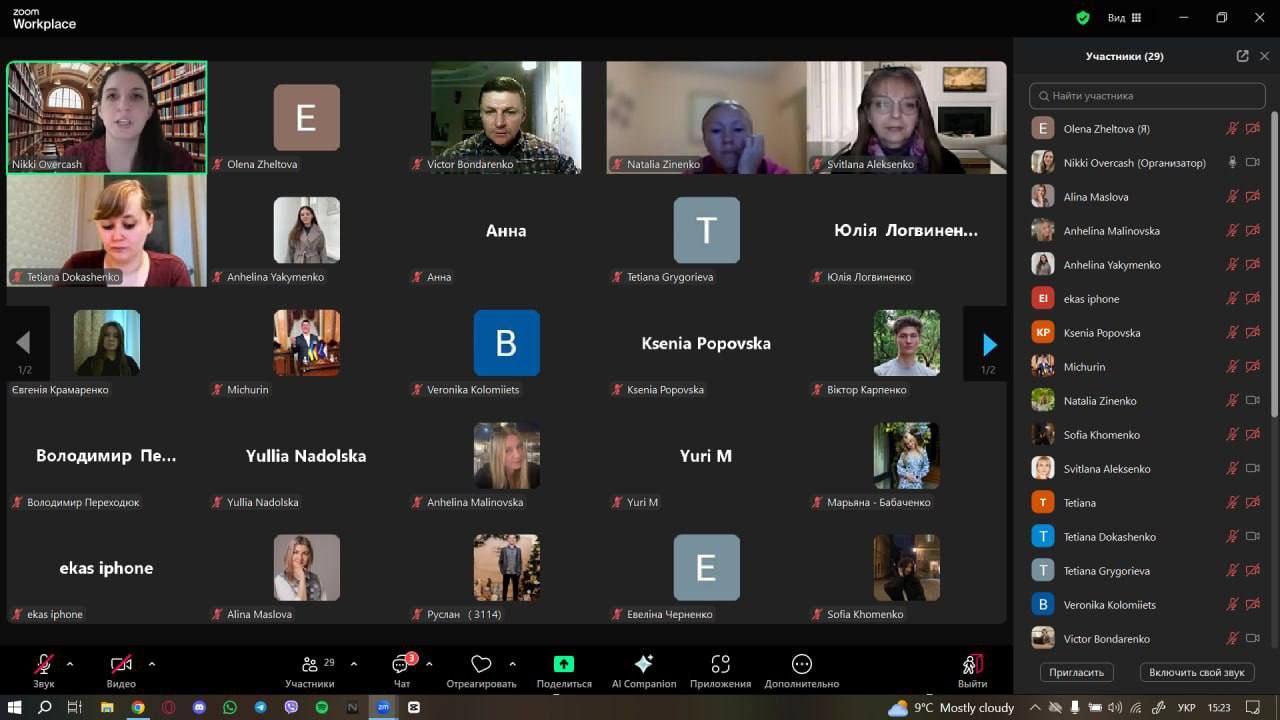This screenshot has width=1280, height=720.
Task: Expand audio options chevron next to microphone
Action: click(x=70, y=664)
